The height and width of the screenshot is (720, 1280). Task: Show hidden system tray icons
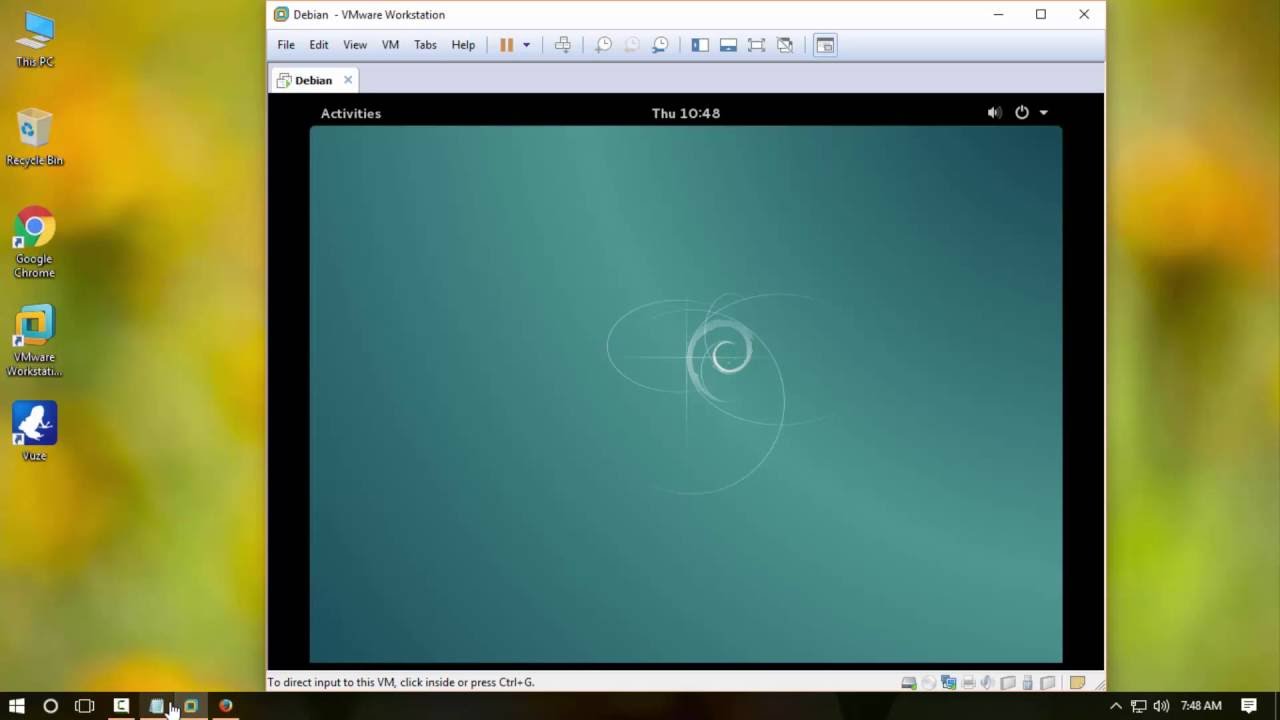tap(1116, 706)
